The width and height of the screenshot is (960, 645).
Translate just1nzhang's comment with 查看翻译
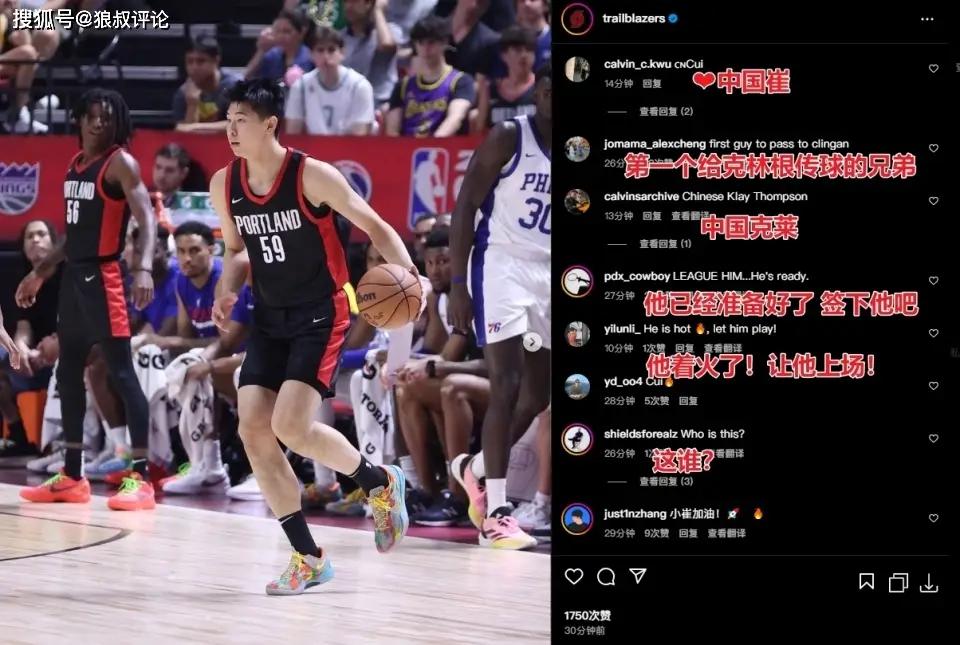click(x=727, y=533)
